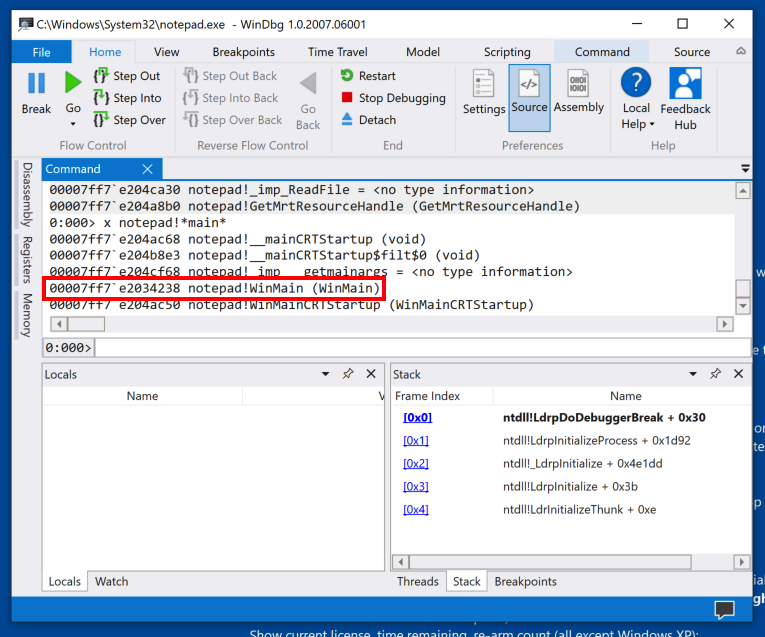This screenshot has width=765, height=637.
Task: Click Step Out Back
Action: (230, 76)
